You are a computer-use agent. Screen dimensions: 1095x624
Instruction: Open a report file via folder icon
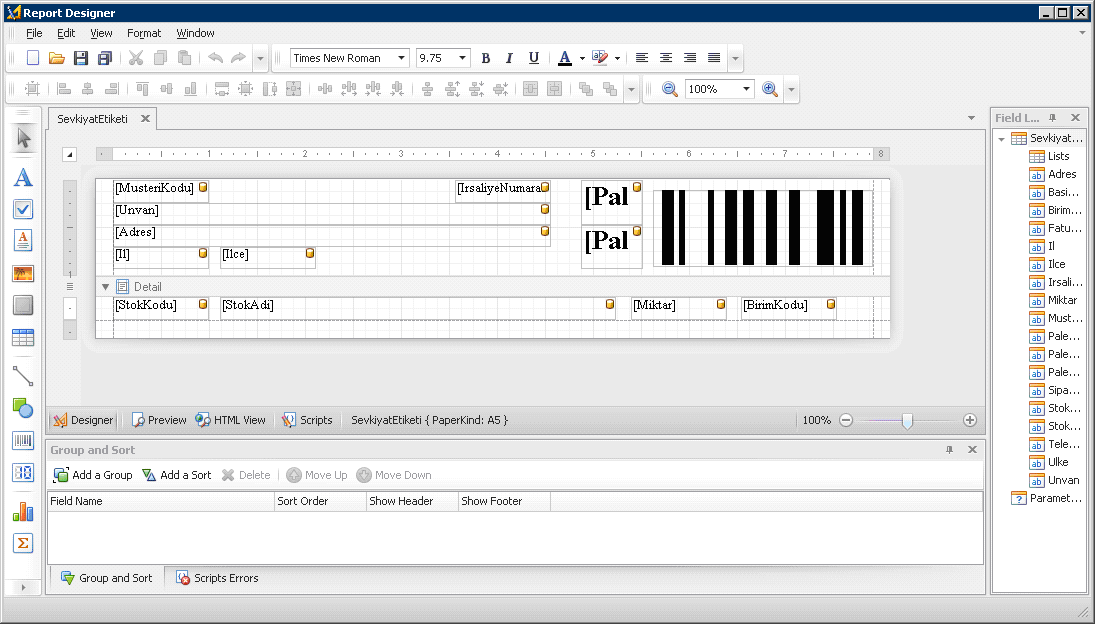pyautogui.click(x=57, y=58)
